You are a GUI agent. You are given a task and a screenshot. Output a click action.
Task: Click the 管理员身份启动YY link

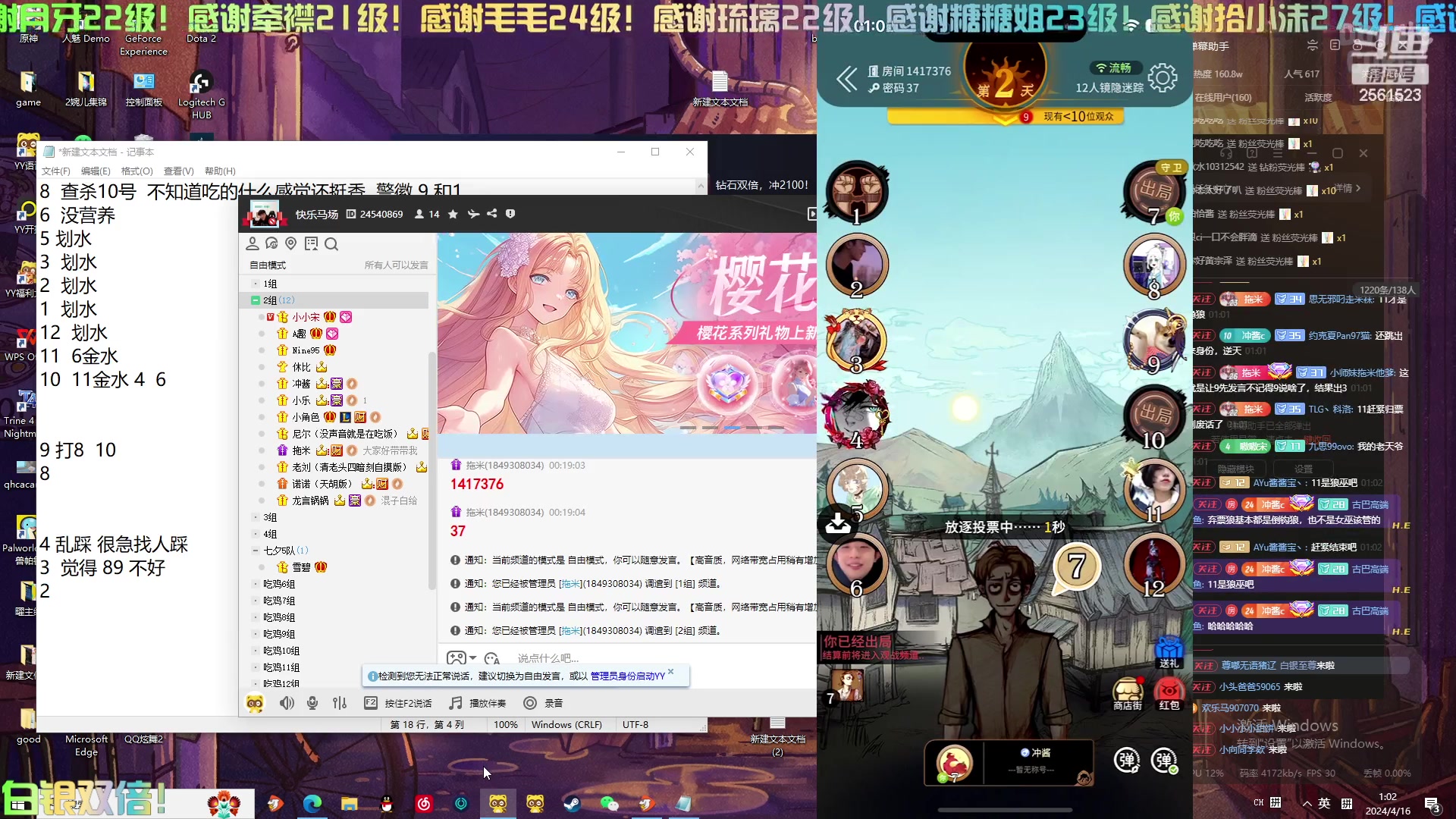627,676
